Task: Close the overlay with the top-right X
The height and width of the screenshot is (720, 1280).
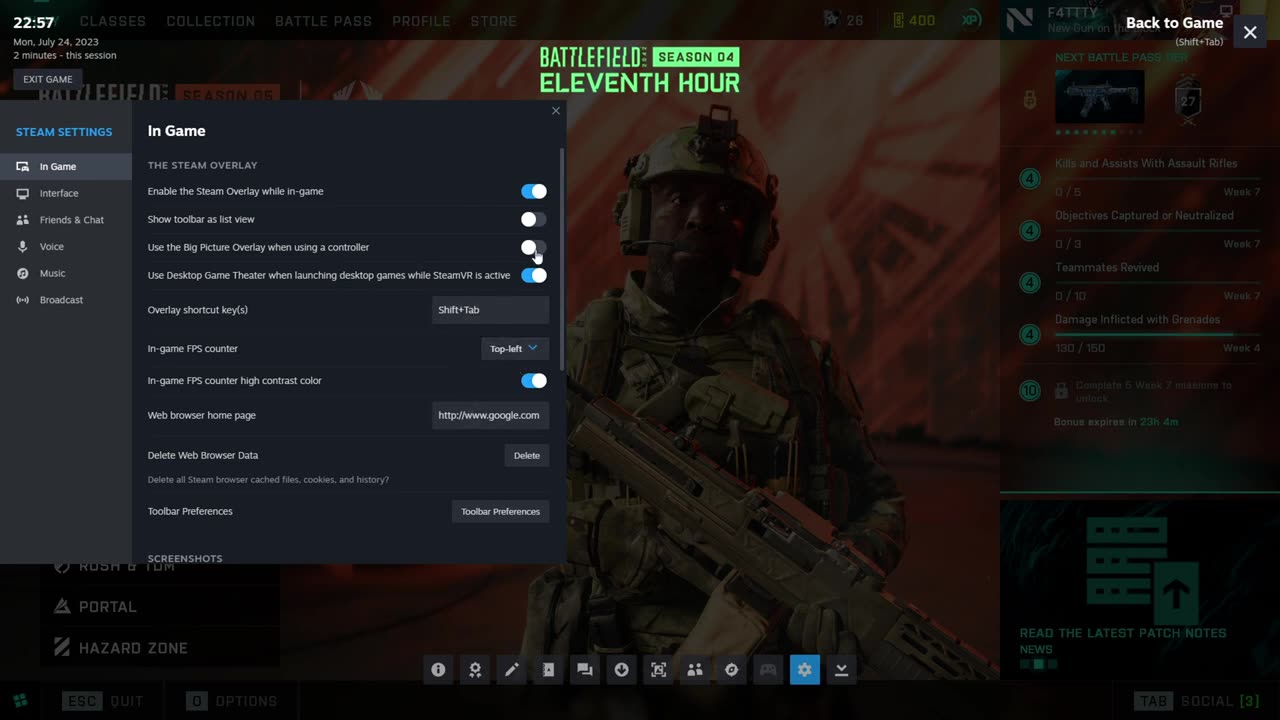Action: coord(1250,33)
